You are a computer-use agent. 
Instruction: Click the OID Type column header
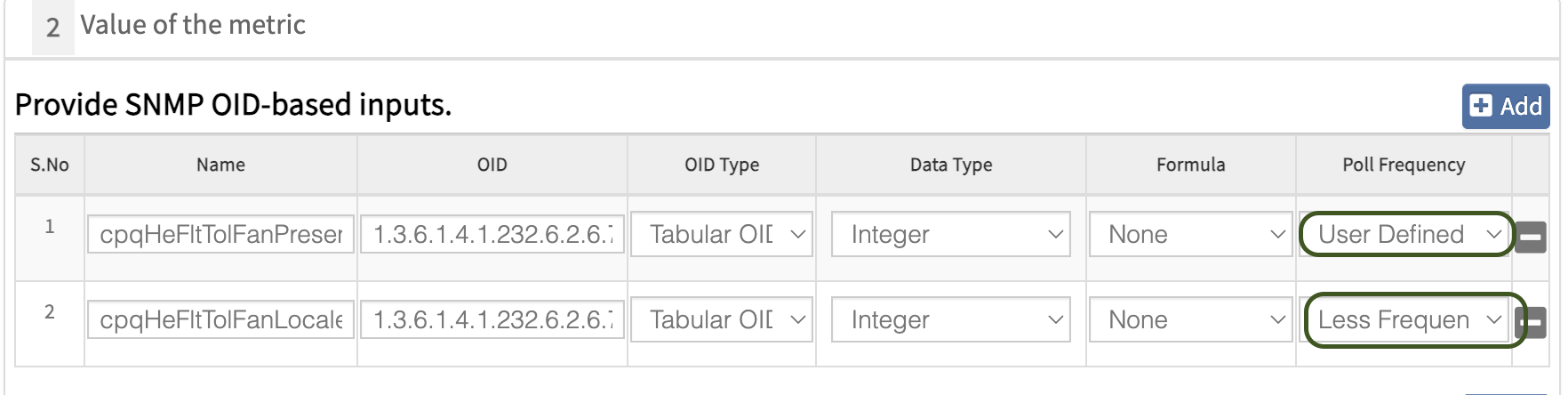click(x=722, y=165)
